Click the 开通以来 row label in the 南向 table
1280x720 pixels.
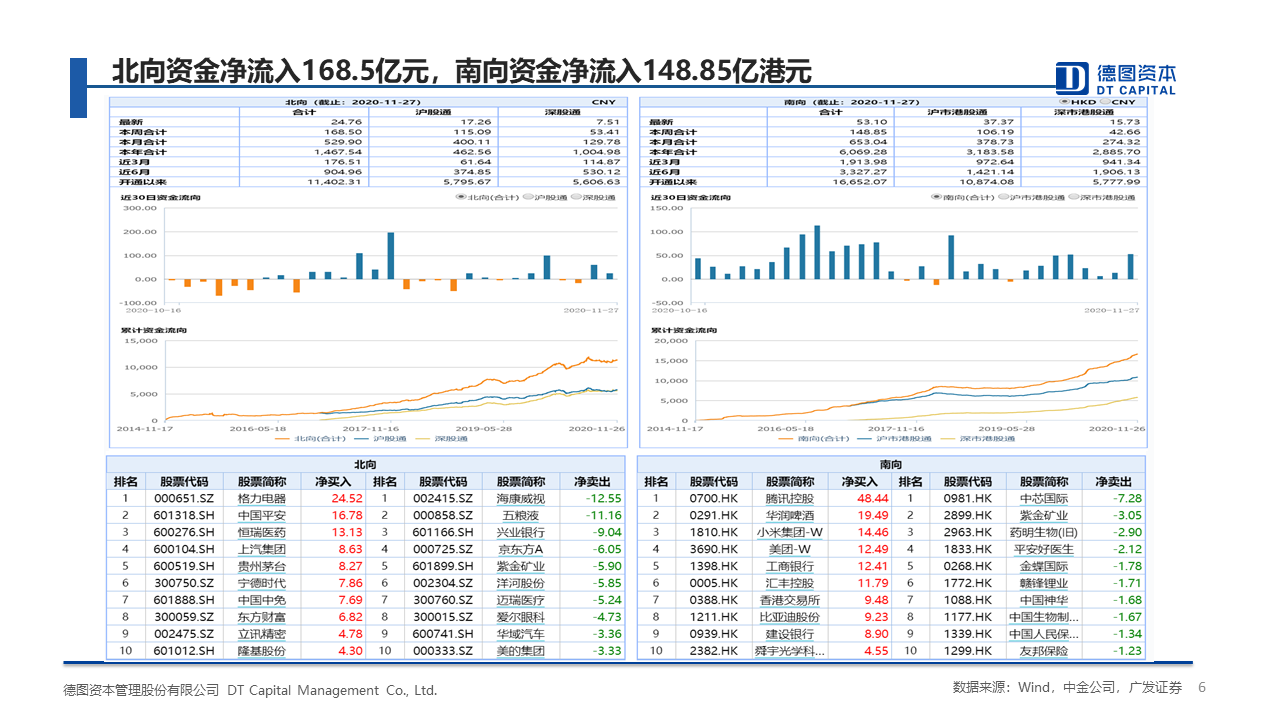[x=672, y=182]
